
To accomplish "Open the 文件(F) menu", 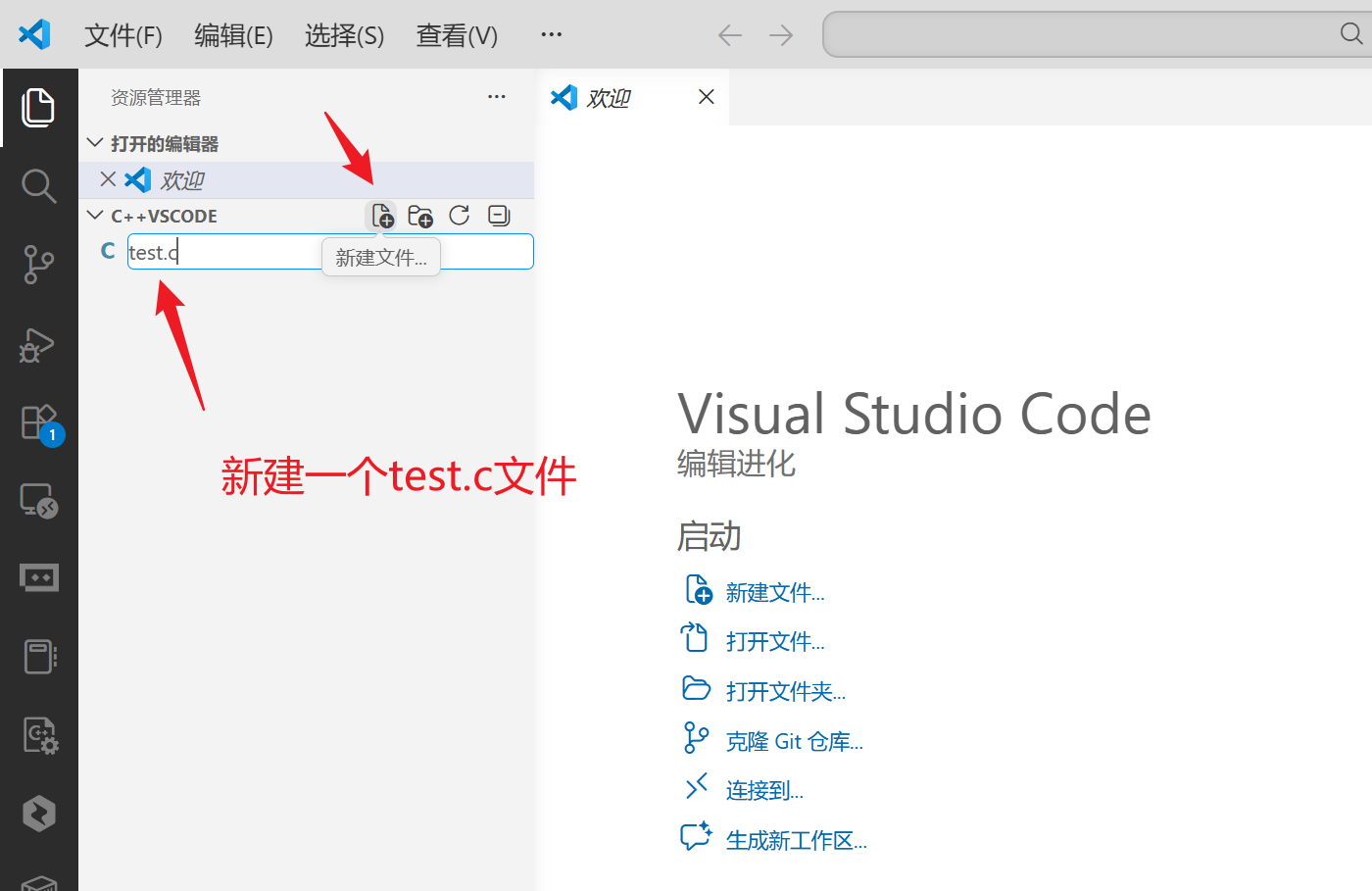I will pyautogui.click(x=123, y=35).
